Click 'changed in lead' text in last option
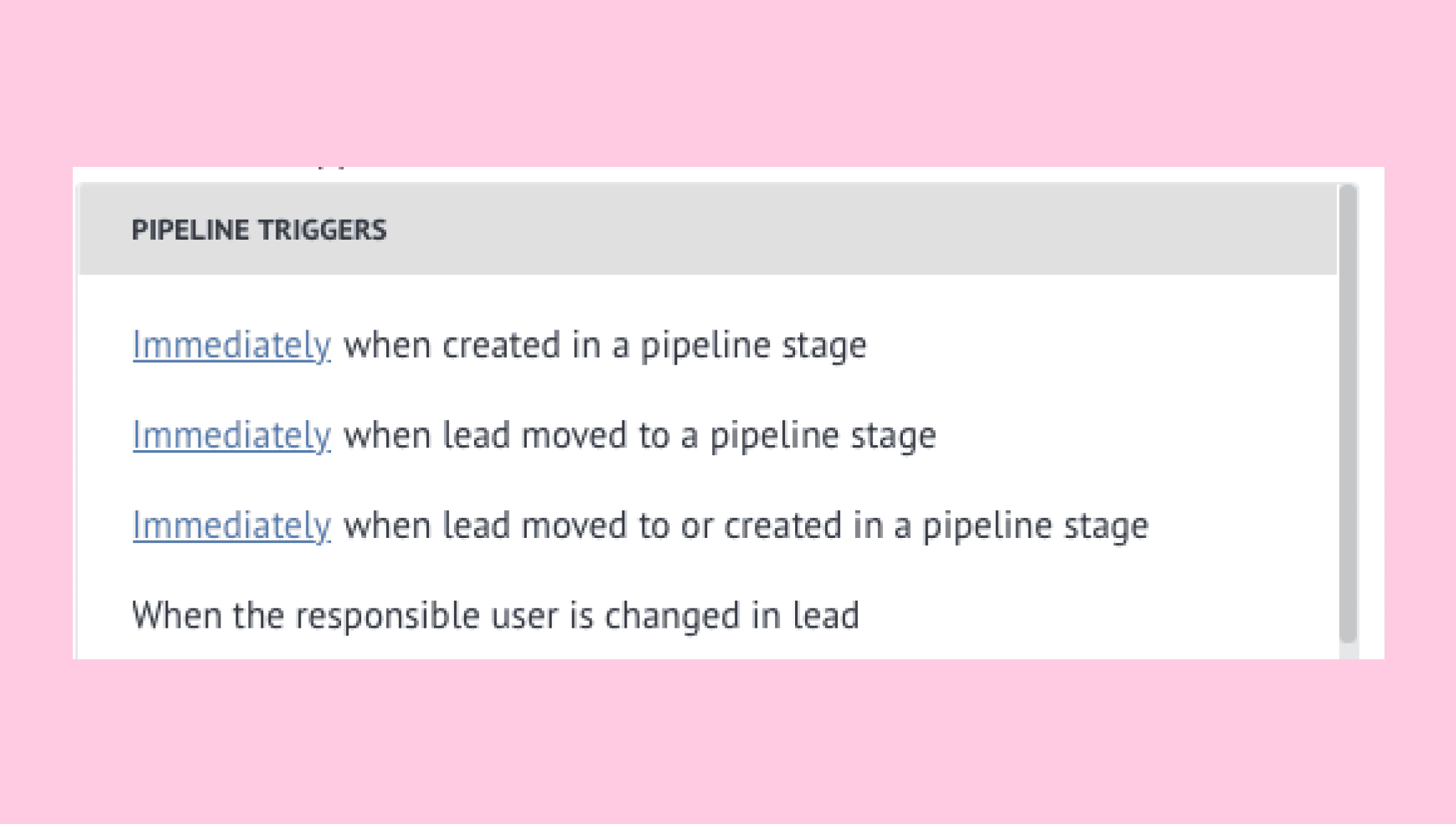Viewport: 1456px width, 824px height. pyautogui.click(x=732, y=616)
